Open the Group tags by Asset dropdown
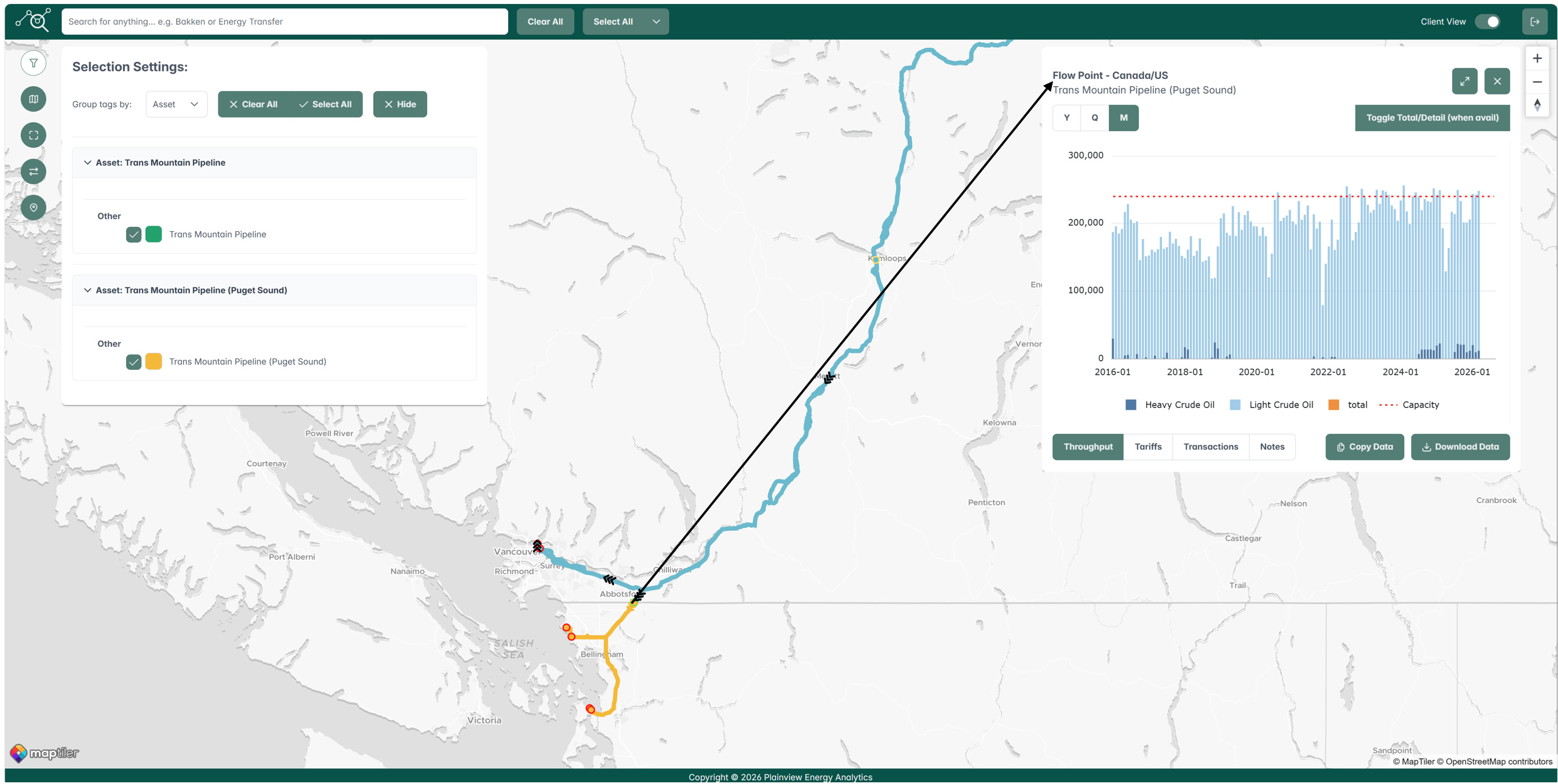This screenshot has width=1558, height=784. click(x=176, y=104)
